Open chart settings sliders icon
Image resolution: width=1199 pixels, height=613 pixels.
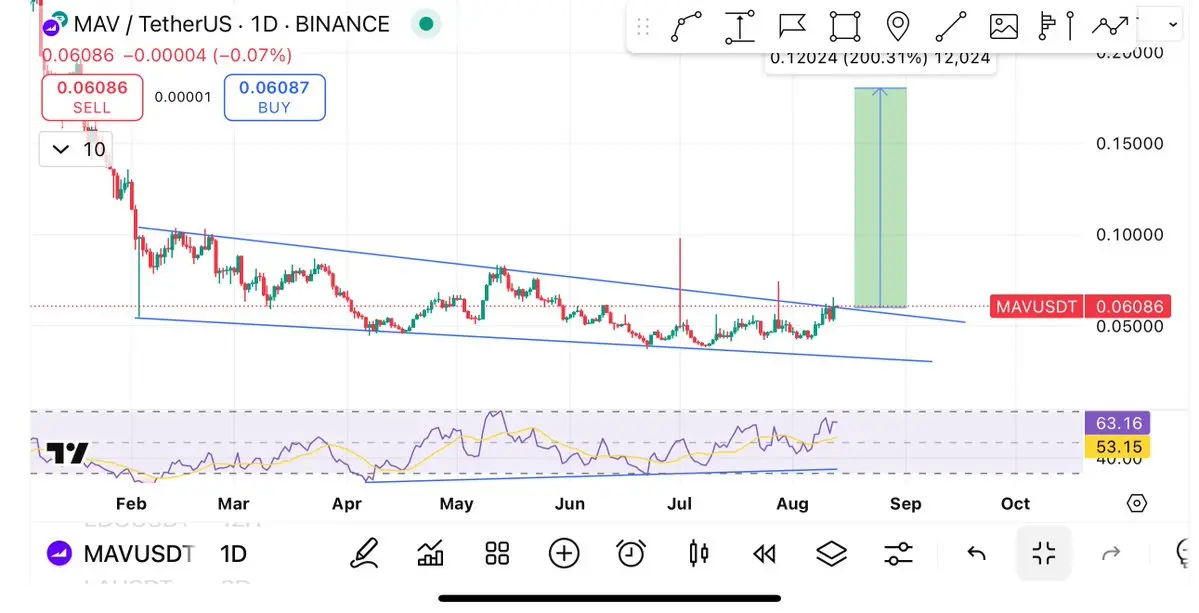[898, 553]
